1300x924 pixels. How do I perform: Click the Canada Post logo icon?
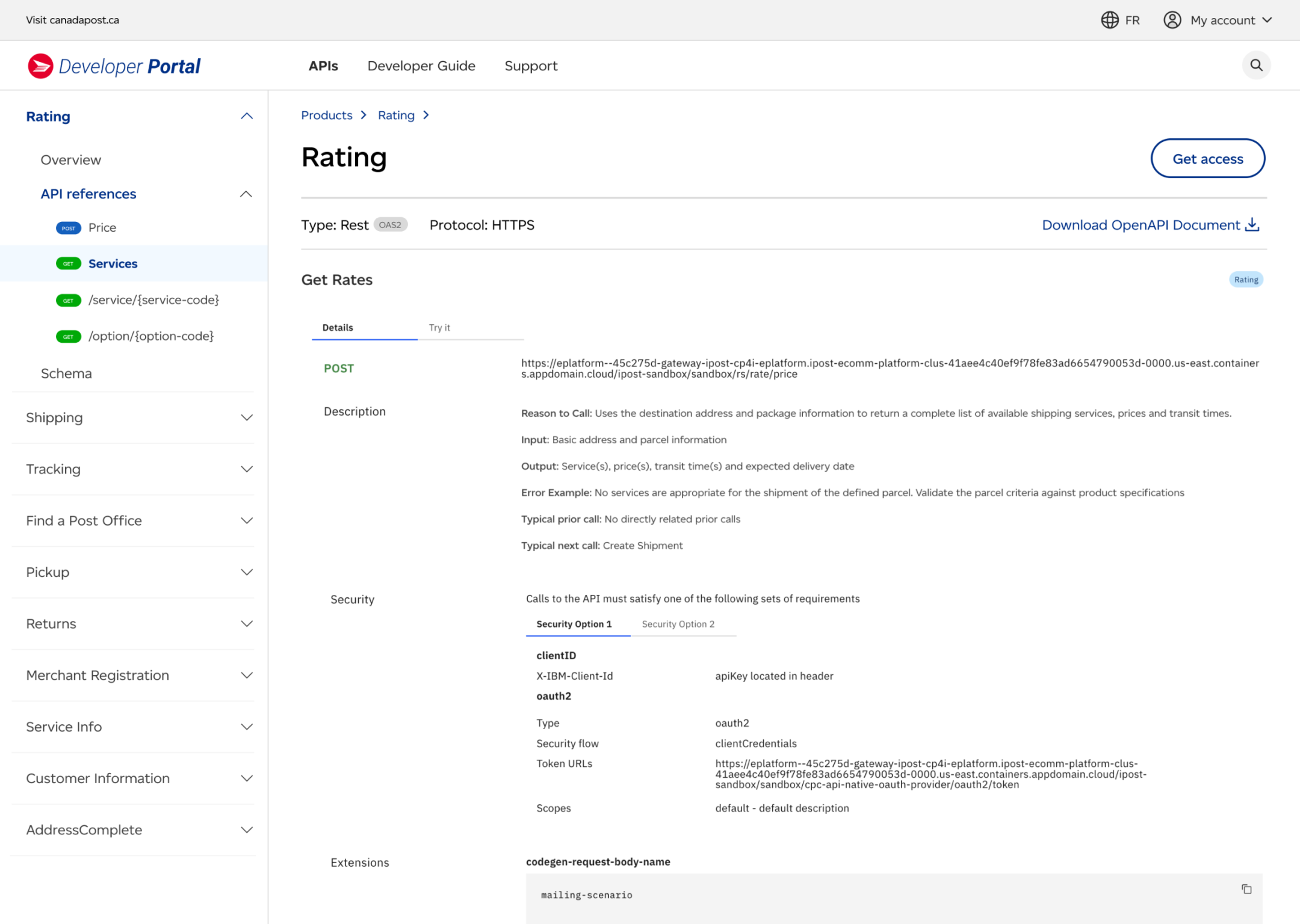[x=40, y=66]
